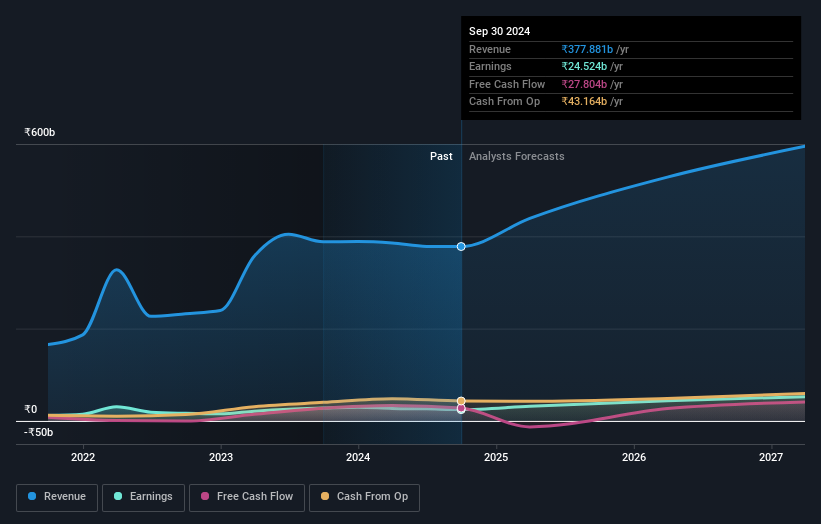The height and width of the screenshot is (524, 821).
Task: Click the -₹50b y-axis label
Action: (38, 432)
